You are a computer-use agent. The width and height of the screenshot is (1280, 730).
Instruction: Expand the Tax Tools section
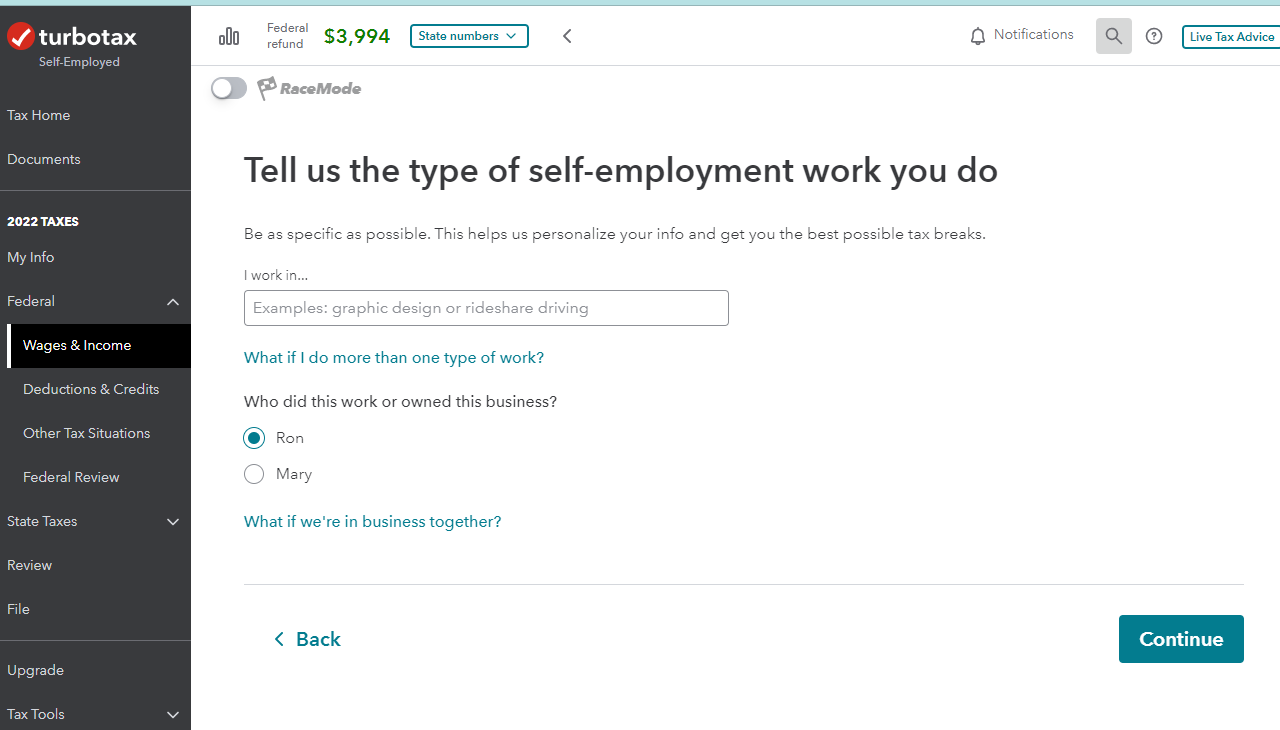173,714
